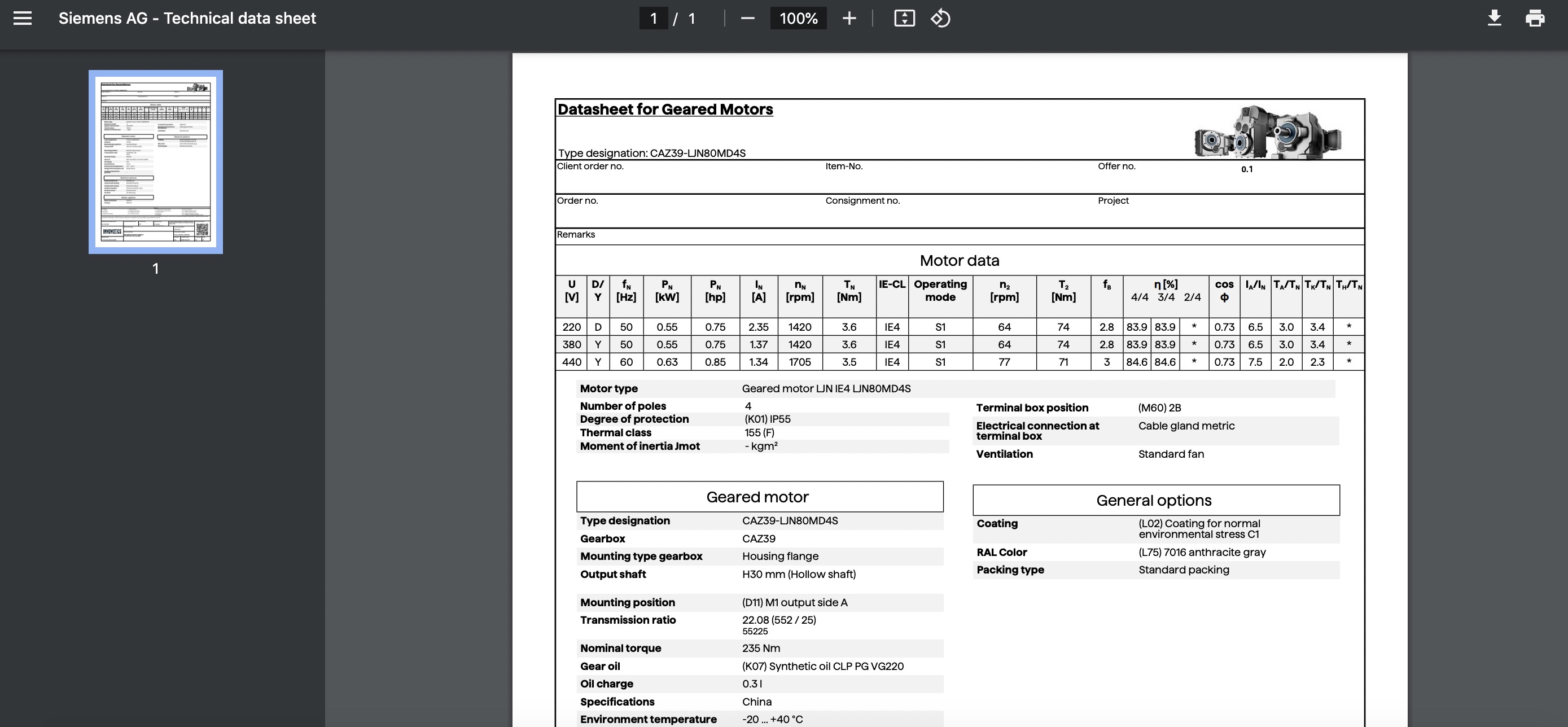The width and height of the screenshot is (1568, 727).
Task: Click '22.08 (552 / 25)' transmission ratio
Action: coord(778,620)
